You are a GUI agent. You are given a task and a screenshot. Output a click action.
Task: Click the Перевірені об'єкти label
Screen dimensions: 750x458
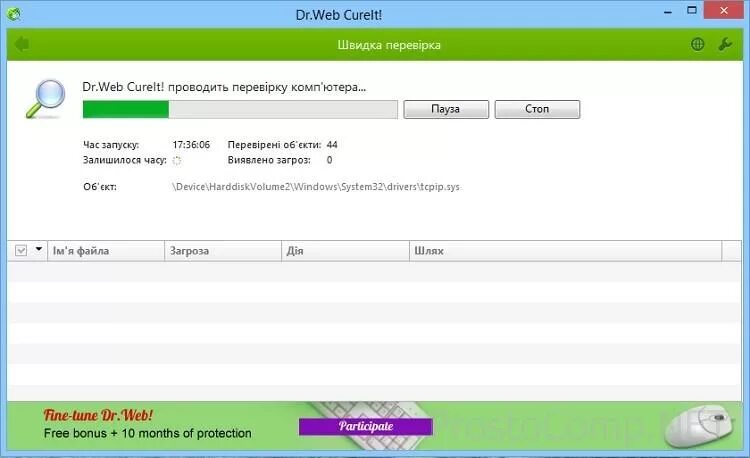tap(274, 145)
